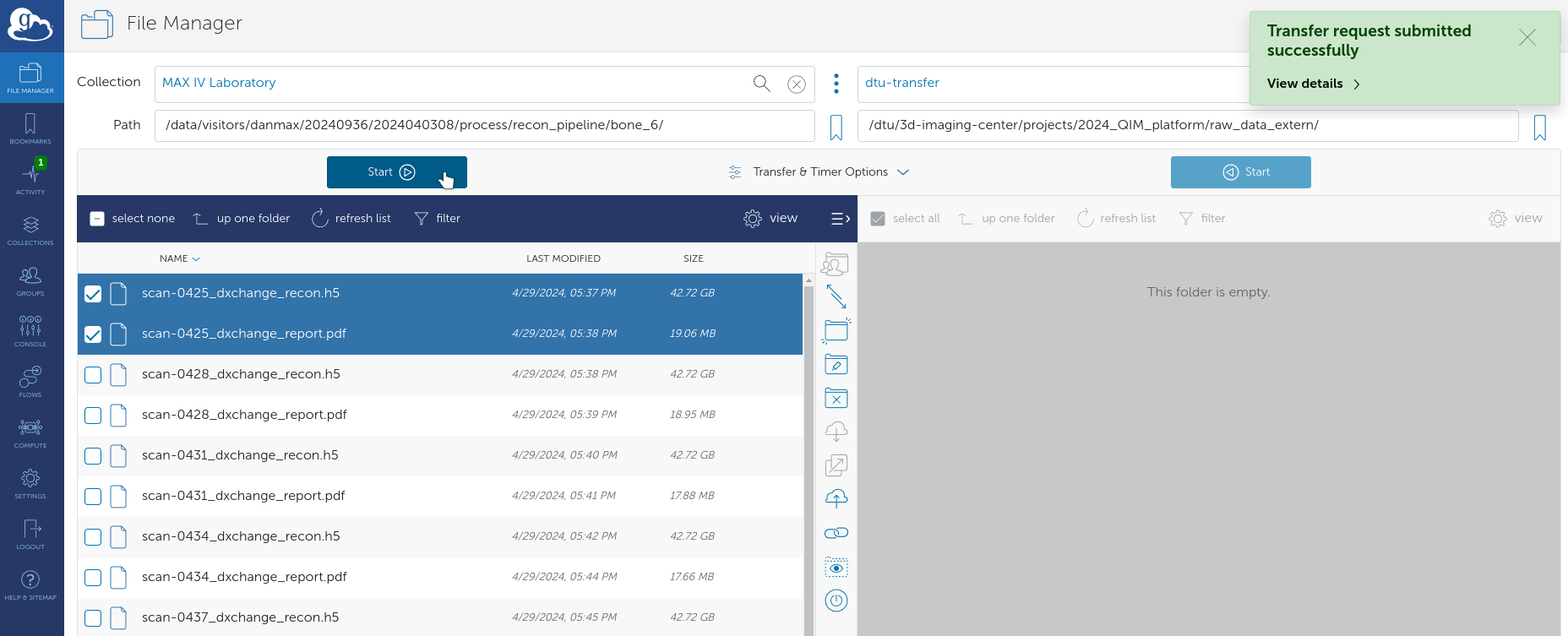Click the delete selected icon in middle toolbar
The image size is (1568, 636).
coord(836,399)
